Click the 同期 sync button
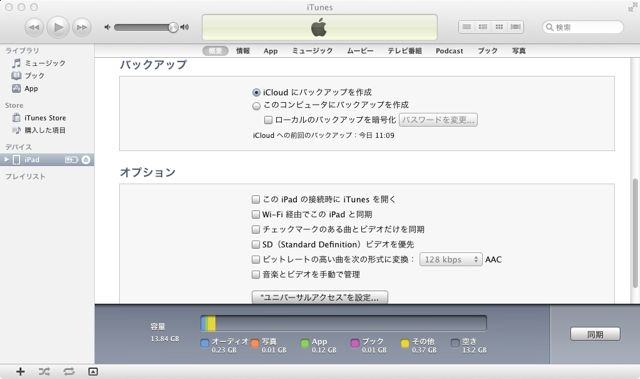640x379 pixels. (x=595, y=334)
